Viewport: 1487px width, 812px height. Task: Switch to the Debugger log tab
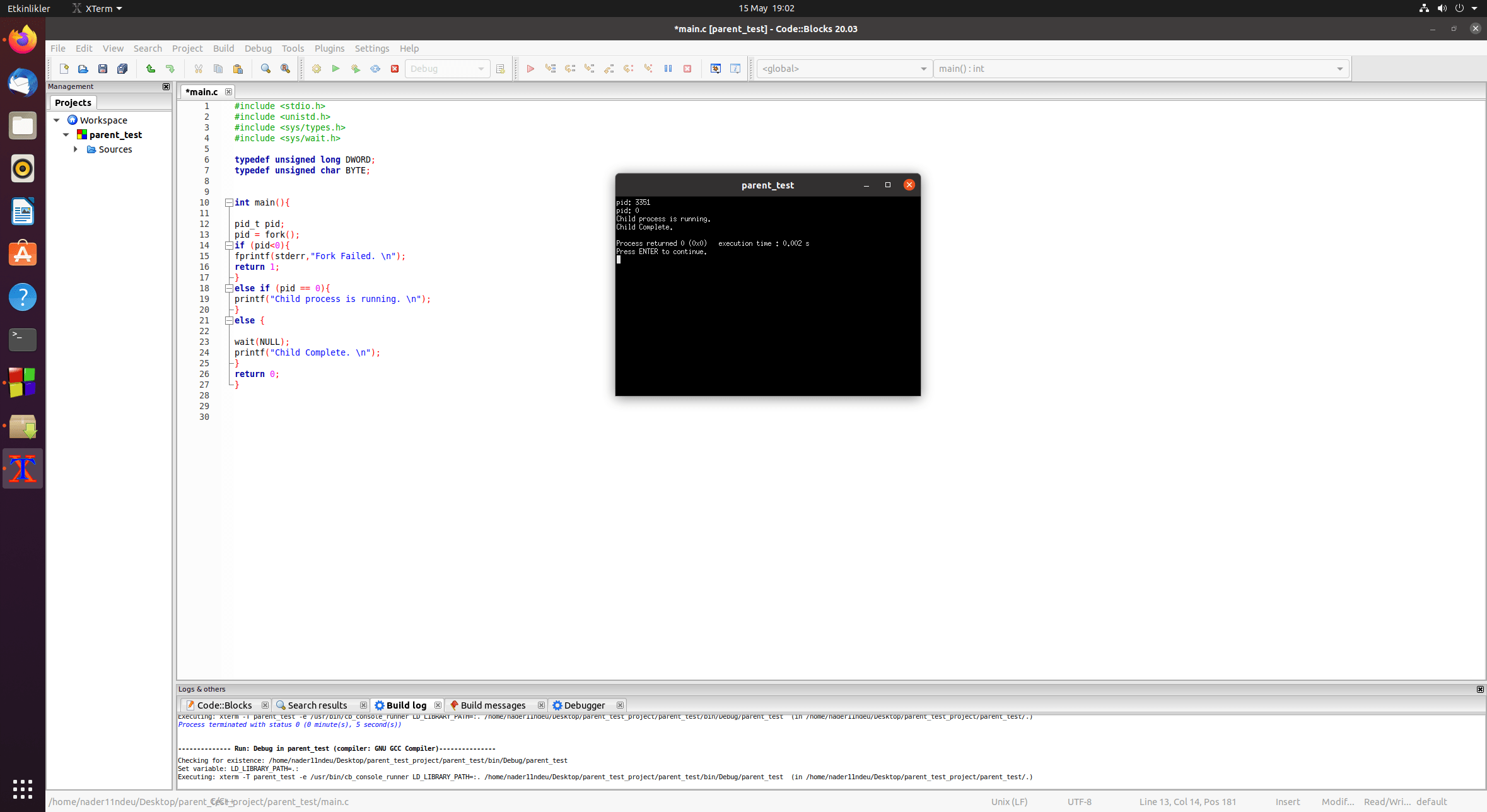[x=585, y=705]
